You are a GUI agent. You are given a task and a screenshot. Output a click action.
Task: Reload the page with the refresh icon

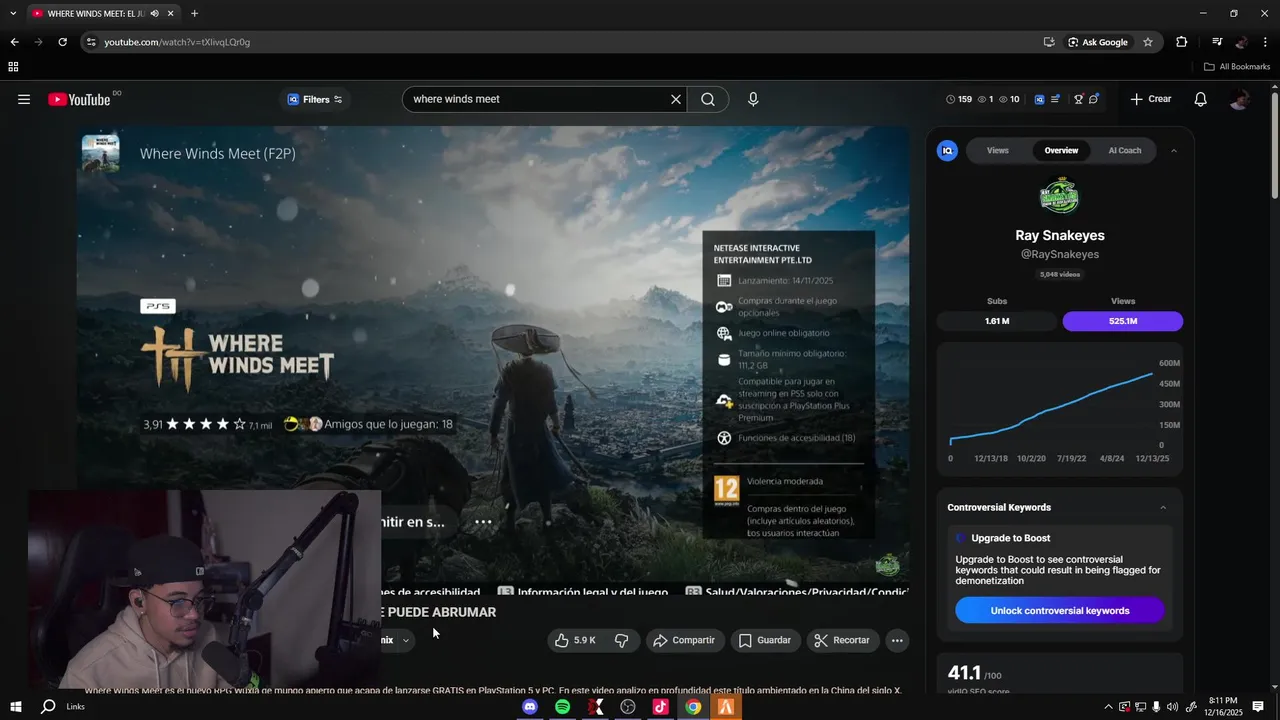click(x=62, y=42)
